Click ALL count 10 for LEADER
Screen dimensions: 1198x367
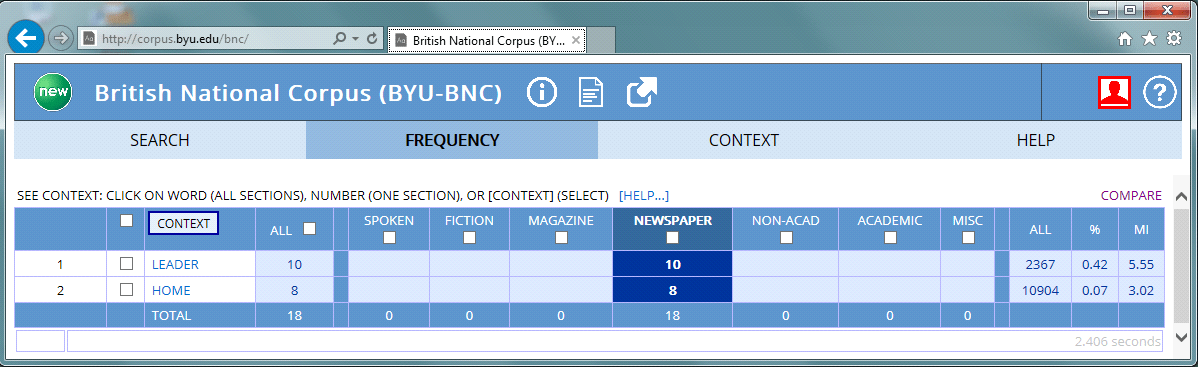tap(295, 265)
